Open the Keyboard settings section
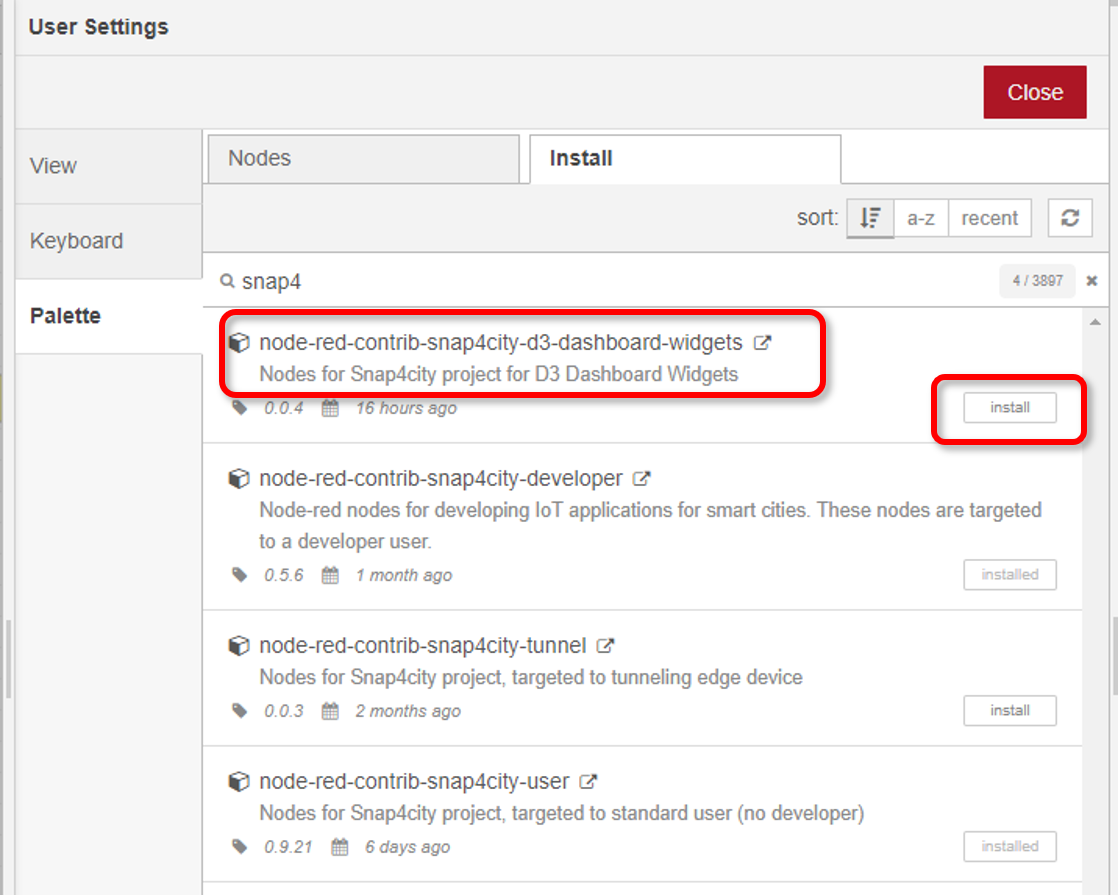The image size is (1118, 895). point(108,241)
